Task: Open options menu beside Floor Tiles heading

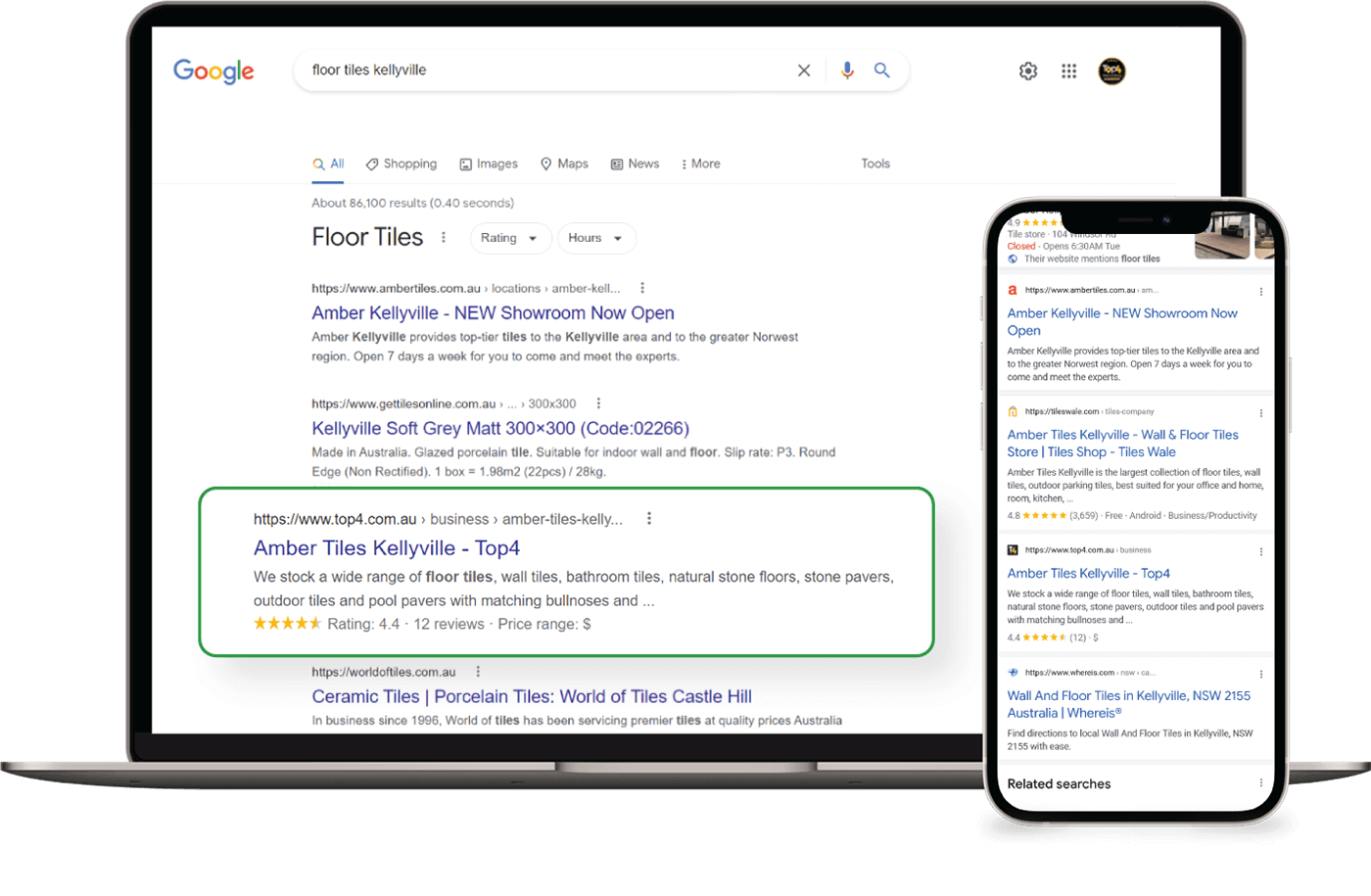Action: click(x=444, y=238)
